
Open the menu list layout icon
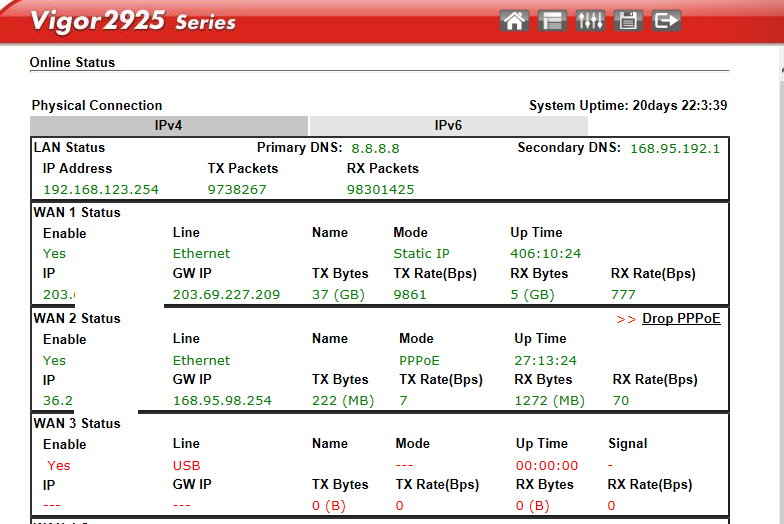click(552, 21)
